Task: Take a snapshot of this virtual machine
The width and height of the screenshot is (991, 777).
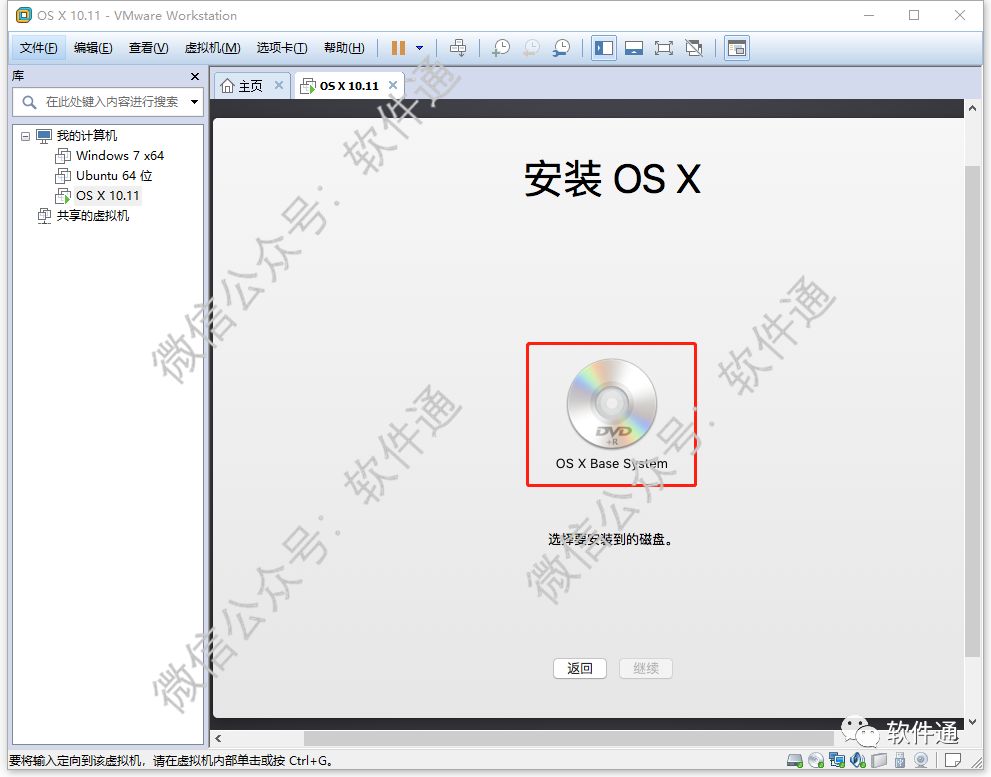Action: click(501, 48)
